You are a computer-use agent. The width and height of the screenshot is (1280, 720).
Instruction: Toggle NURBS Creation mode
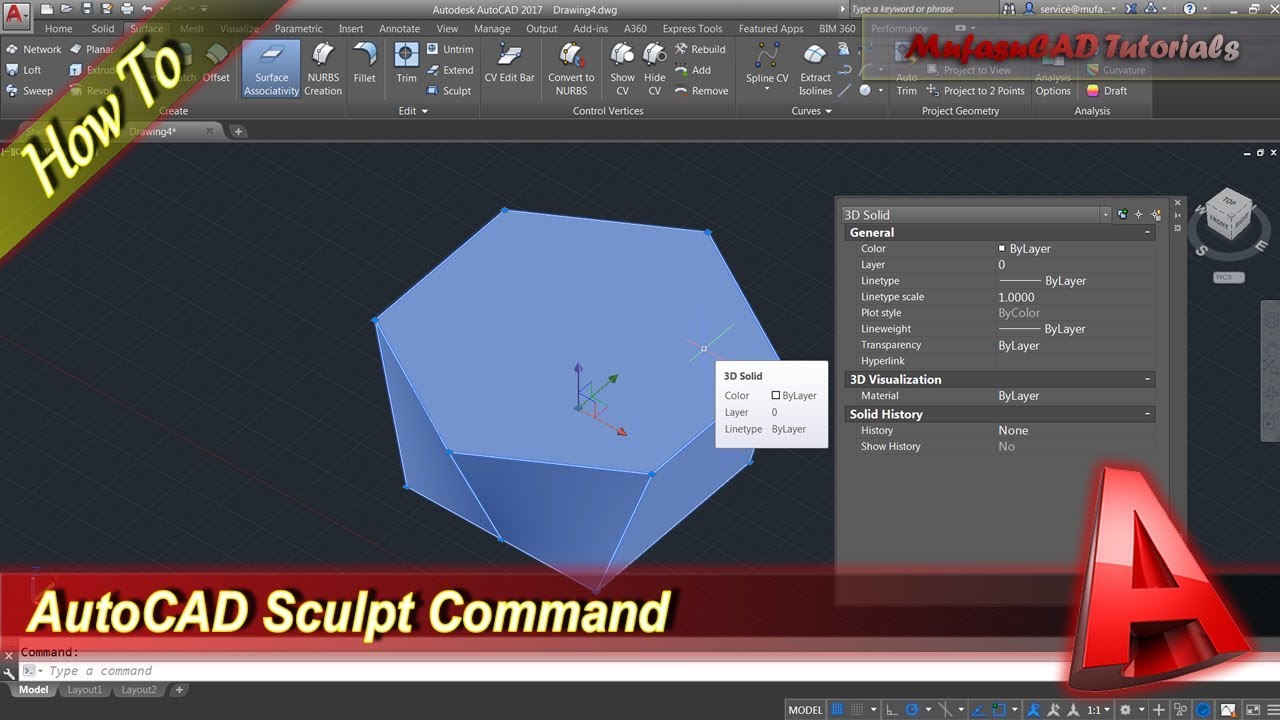point(323,69)
